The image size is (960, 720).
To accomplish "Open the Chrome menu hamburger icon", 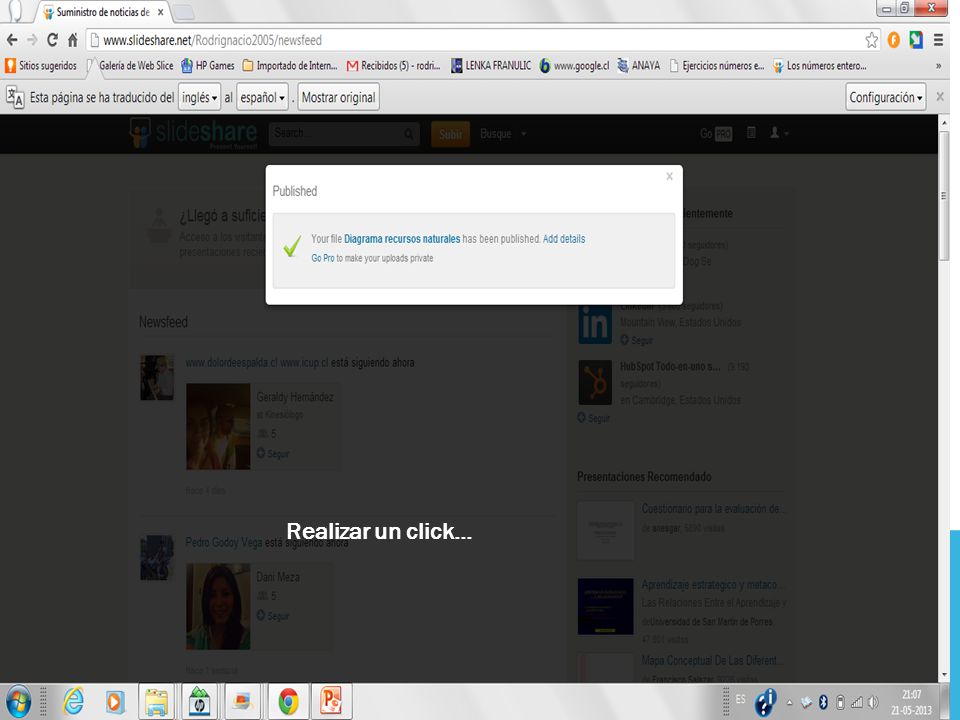I will [938, 40].
